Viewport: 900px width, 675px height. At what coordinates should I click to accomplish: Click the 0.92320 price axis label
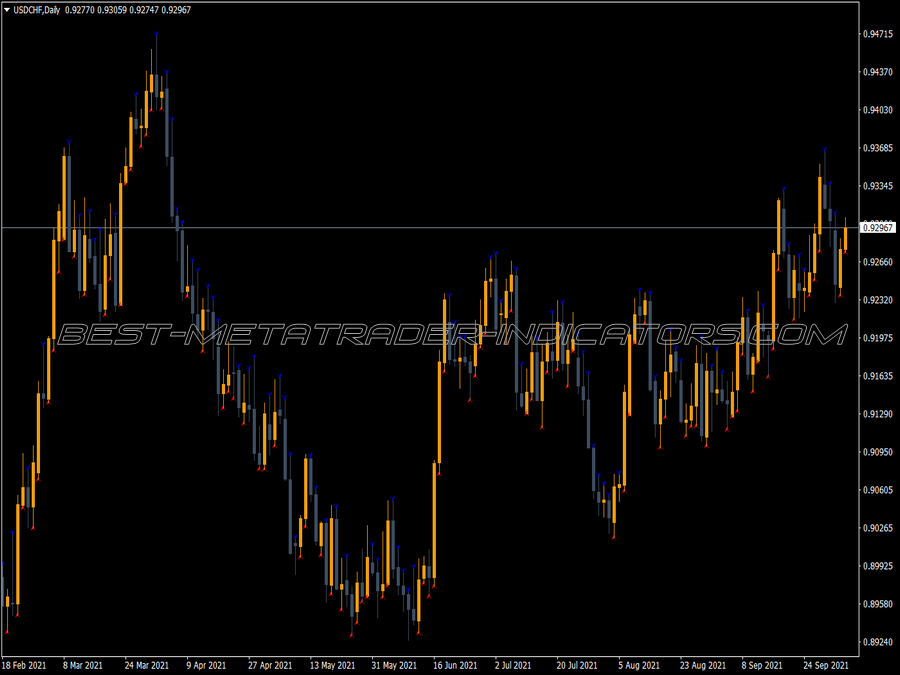(x=878, y=300)
